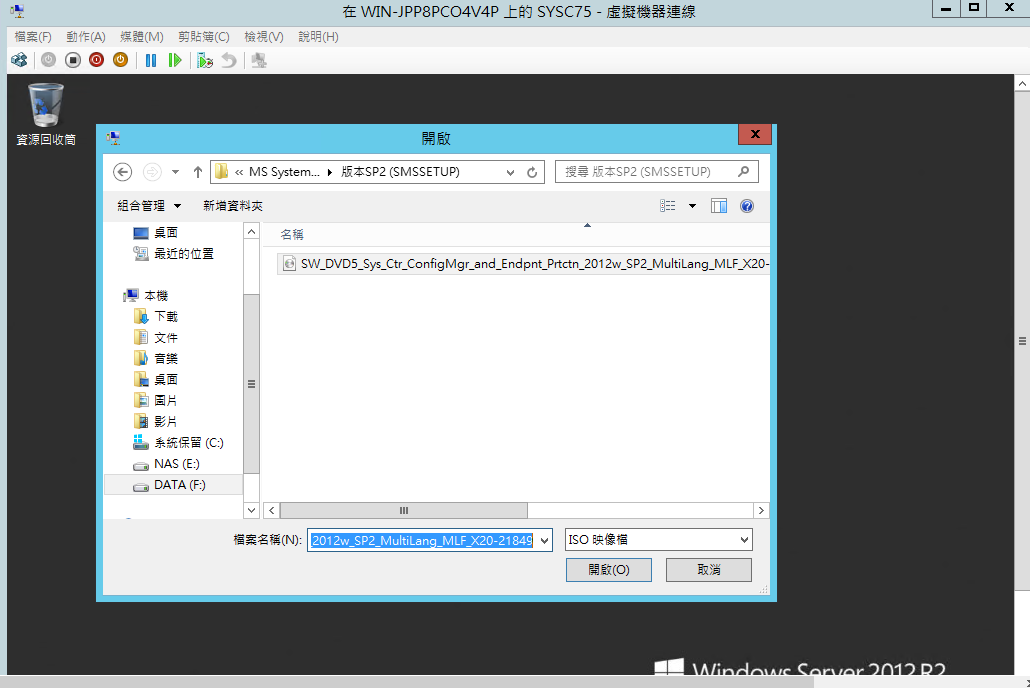Go back in the Open dialog
The image size is (1030, 688).
click(123, 172)
